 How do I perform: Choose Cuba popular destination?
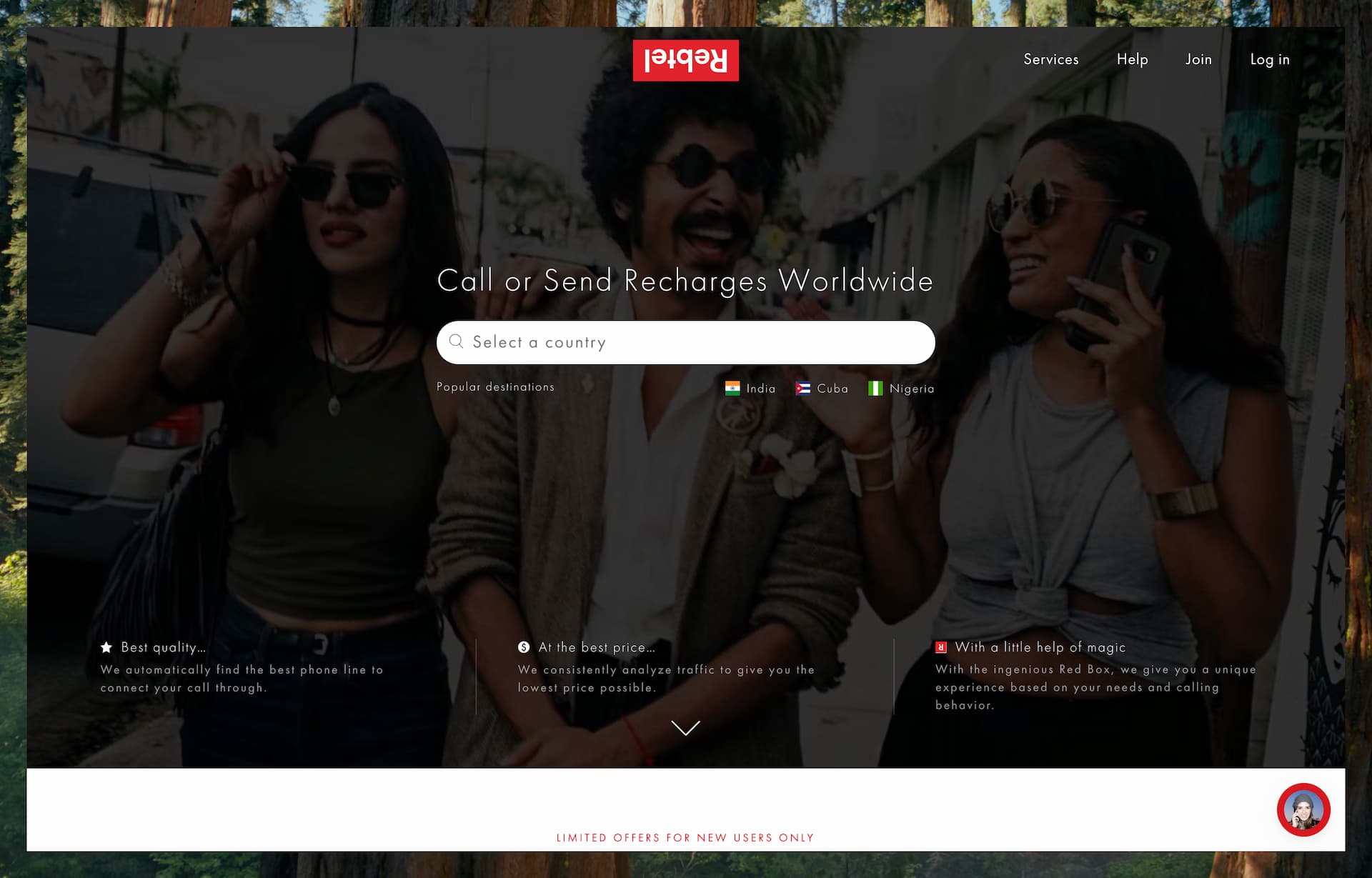(x=822, y=388)
